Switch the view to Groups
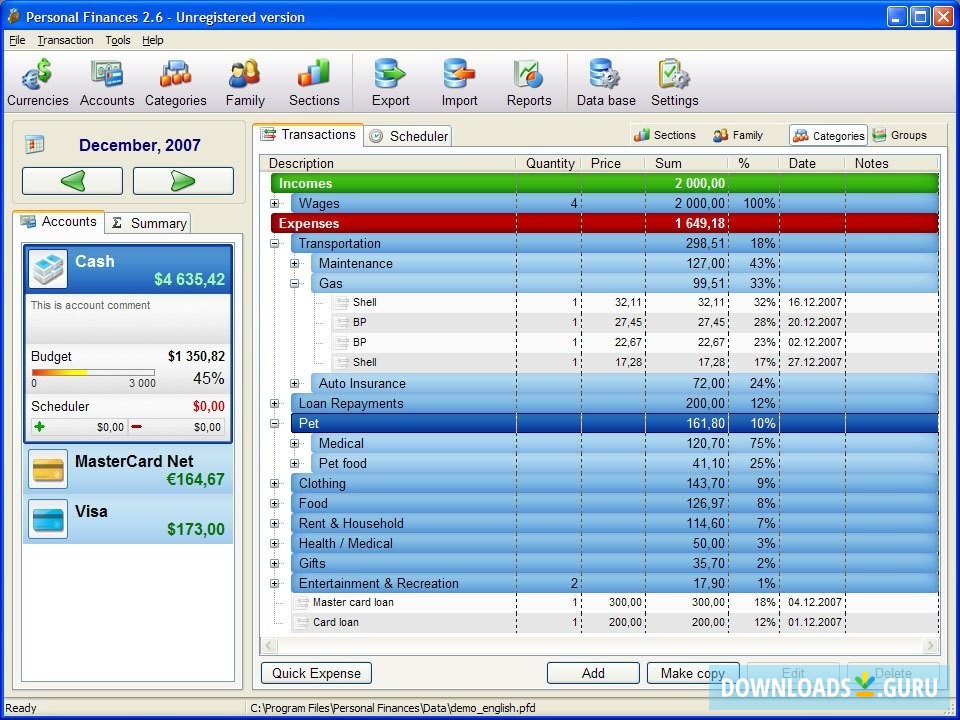 click(899, 135)
